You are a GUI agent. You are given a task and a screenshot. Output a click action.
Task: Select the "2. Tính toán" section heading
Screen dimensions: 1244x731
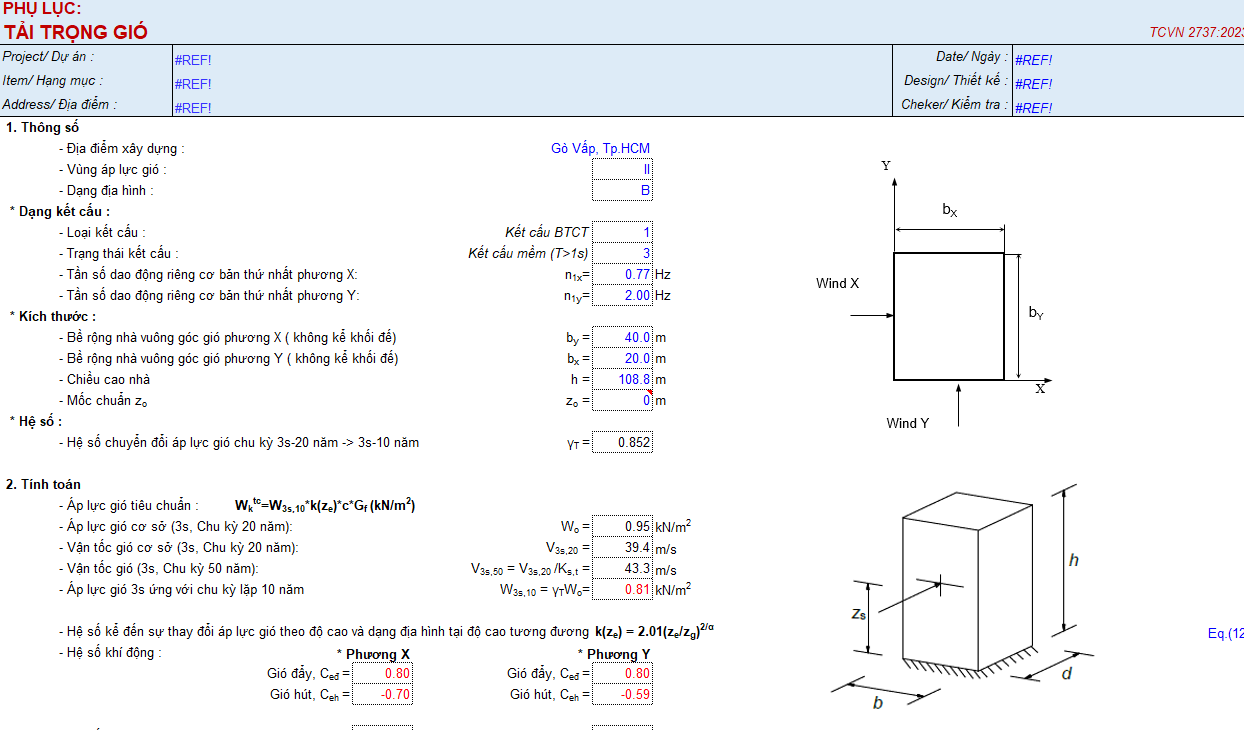(44, 485)
